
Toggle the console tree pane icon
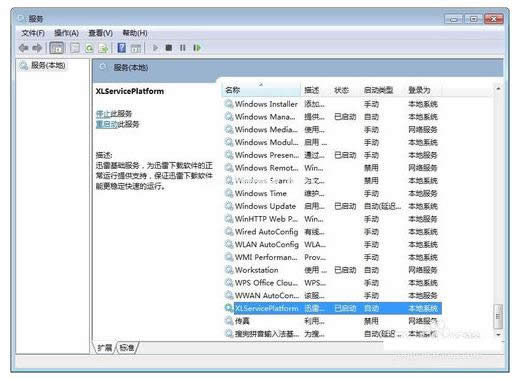pyautogui.click(x=57, y=48)
